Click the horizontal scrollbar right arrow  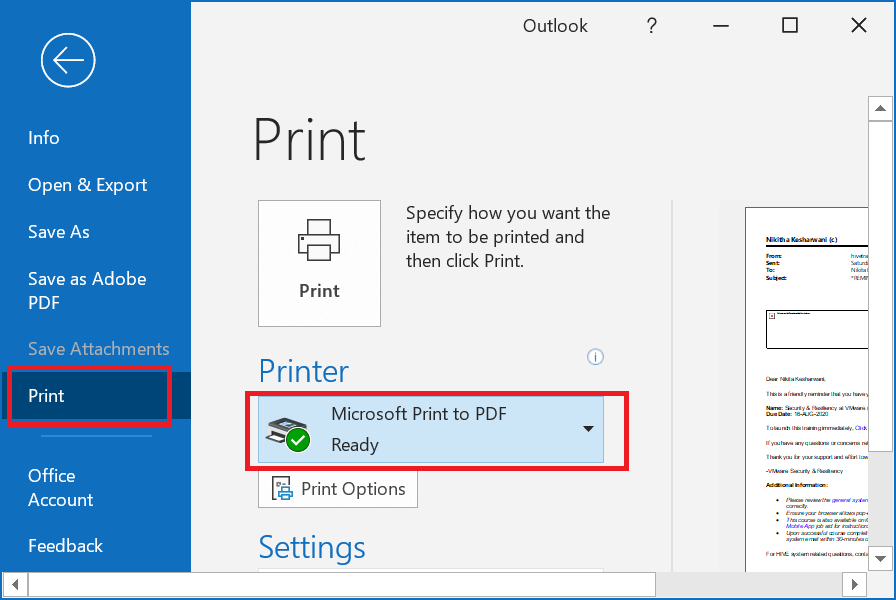[855, 585]
